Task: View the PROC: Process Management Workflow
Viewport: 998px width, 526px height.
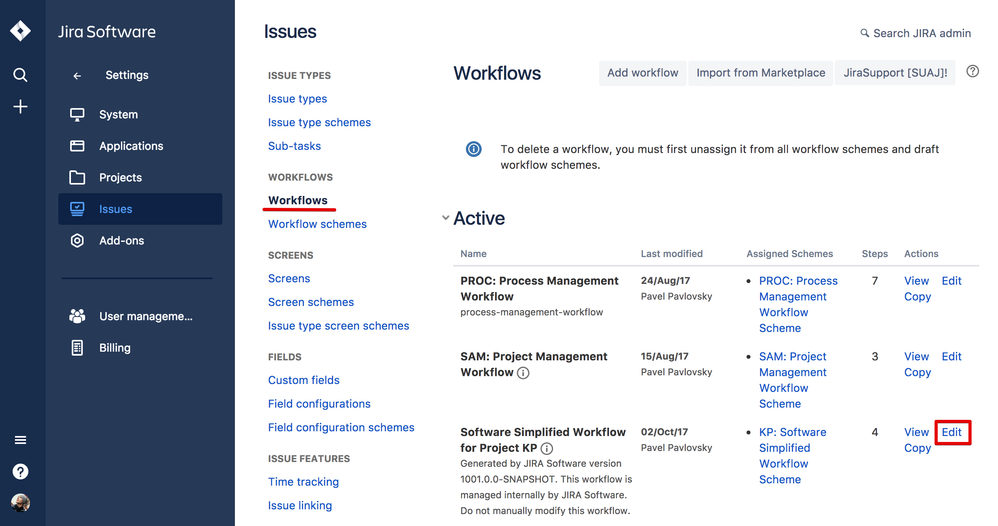Action: tap(917, 281)
